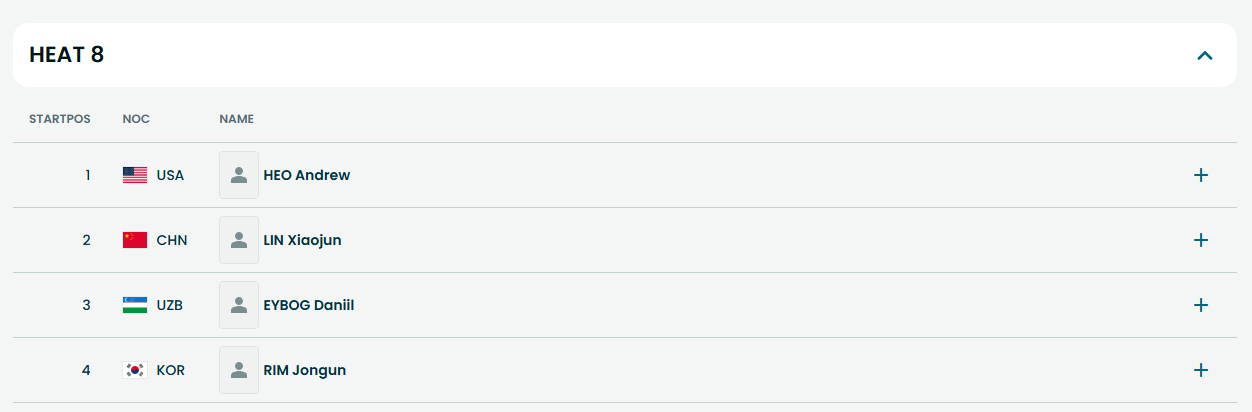Open EYBOG Daniil's profile avatar placeholder
Screen dimensions: 1252x412
tap(239, 305)
